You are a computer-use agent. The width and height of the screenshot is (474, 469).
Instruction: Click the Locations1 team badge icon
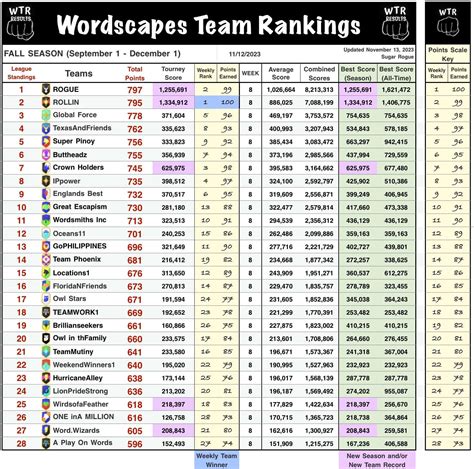pos(46,273)
